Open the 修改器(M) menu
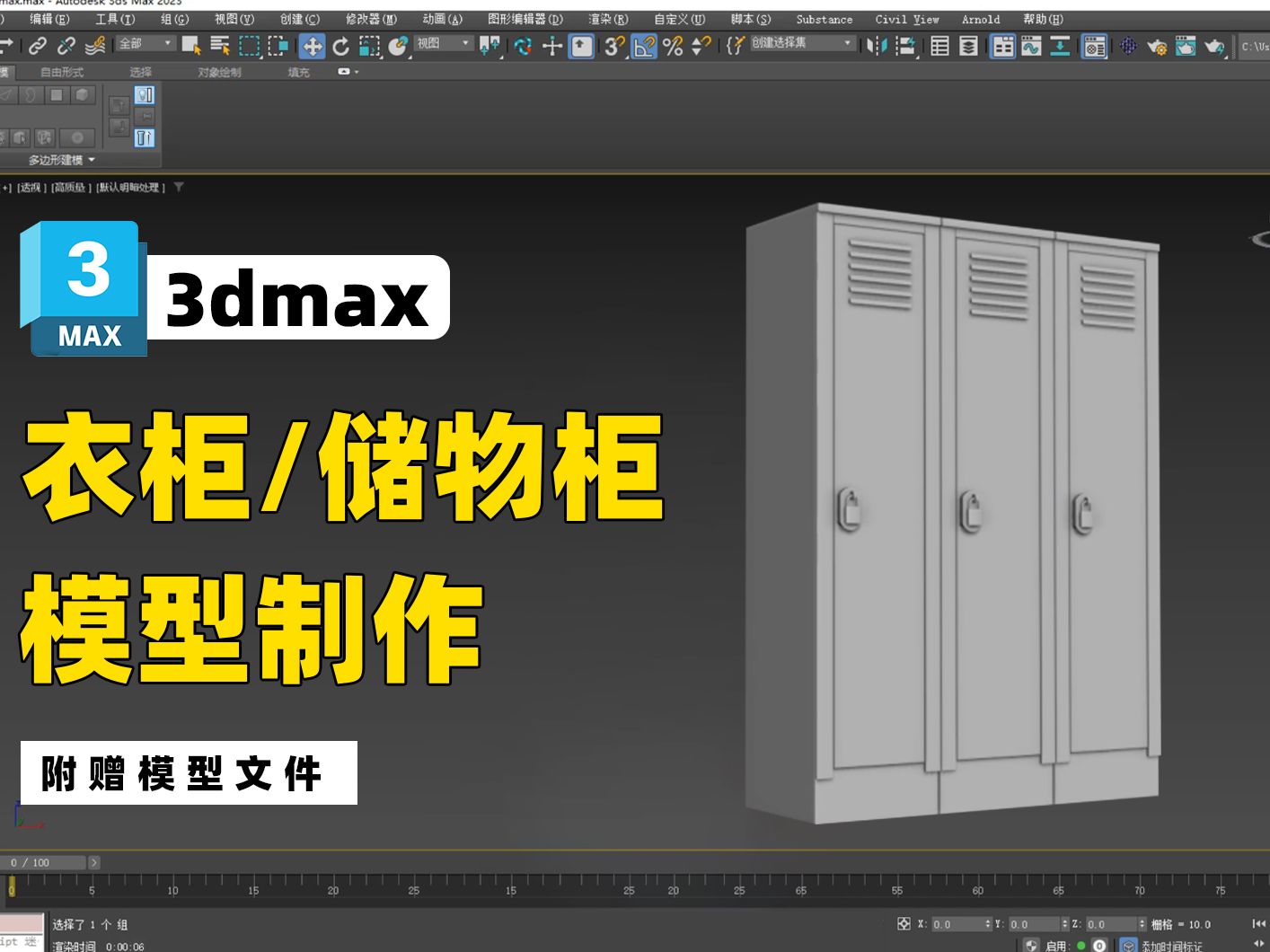Screen dimensions: 1270x952 pos(371,19)
